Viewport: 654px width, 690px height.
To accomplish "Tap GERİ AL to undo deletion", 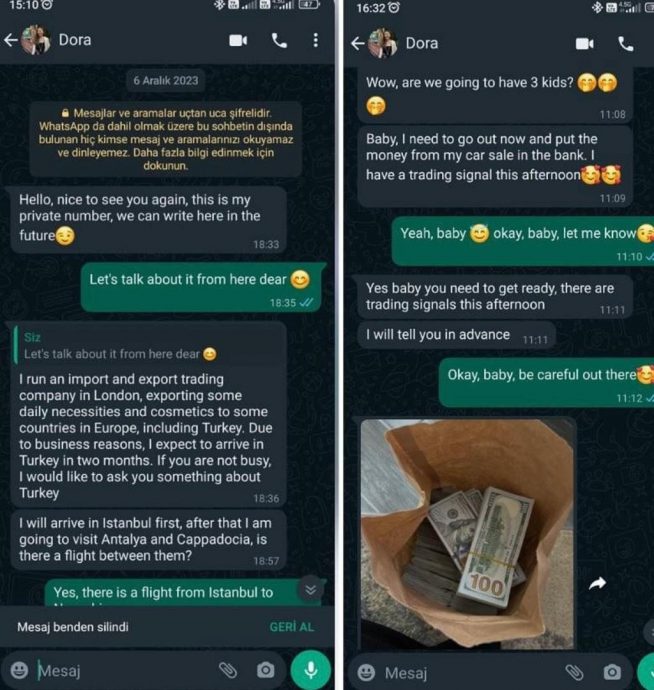I will click(292, 627).
